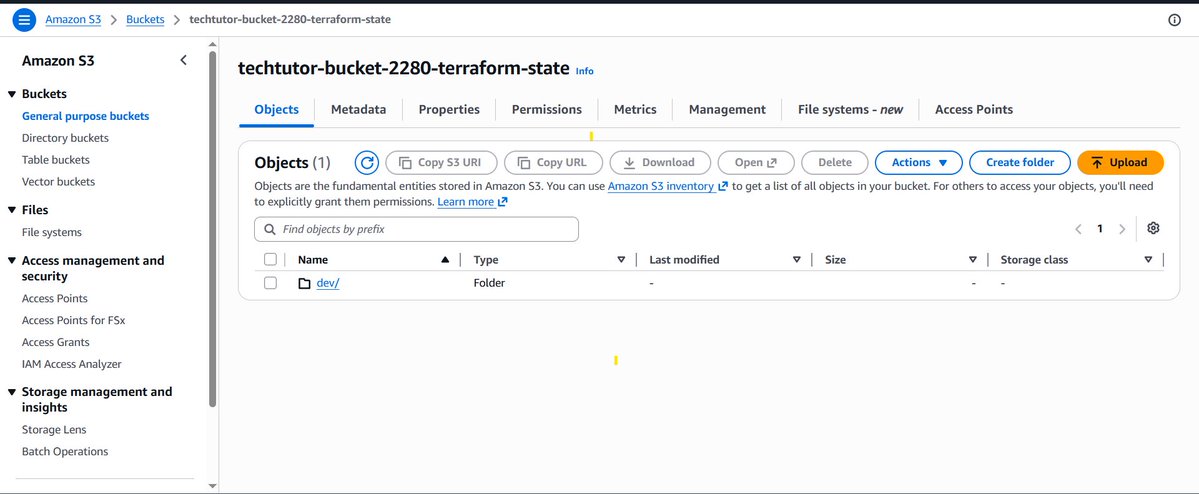This screenshot has height=494, width=1199.
Task: Open the dev/ folder link
Action: coord(328,283)
